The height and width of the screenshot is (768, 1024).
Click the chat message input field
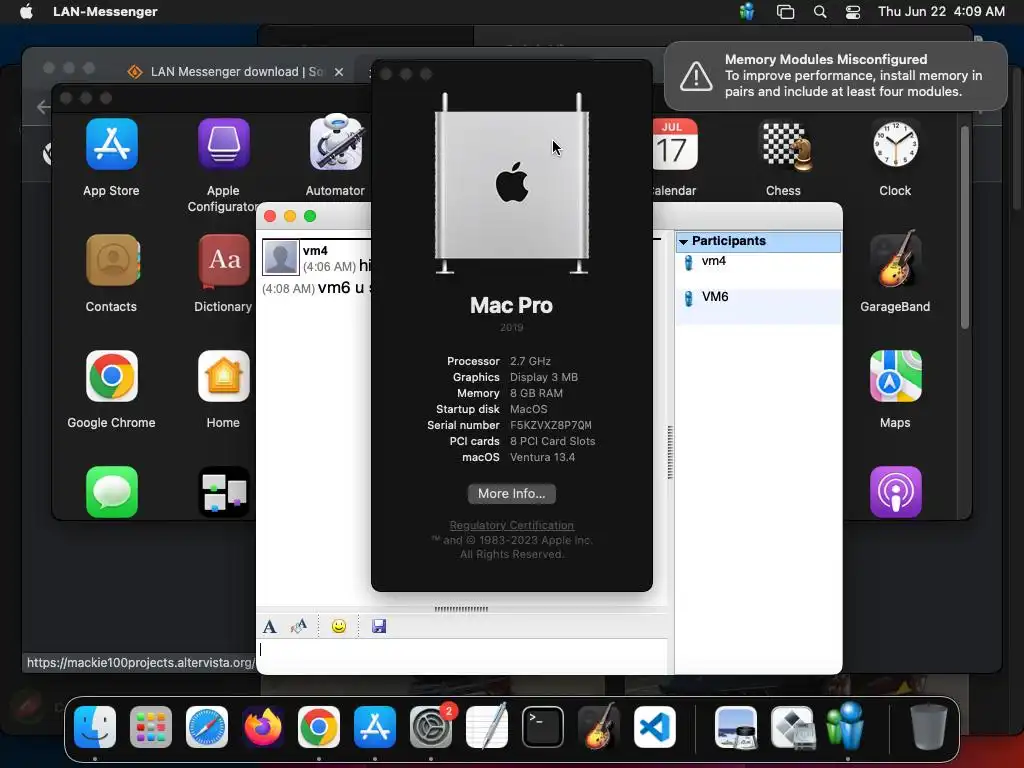(x=463, y=656)
